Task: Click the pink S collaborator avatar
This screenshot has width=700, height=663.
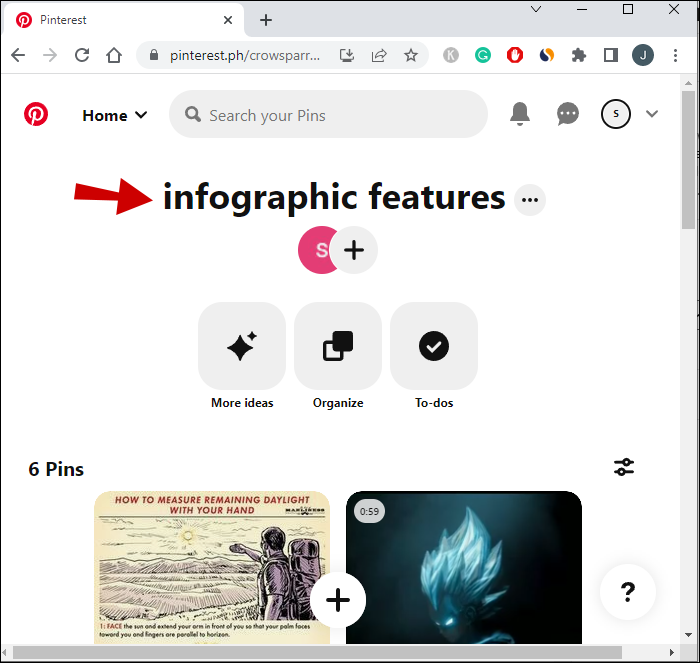Action: tap(315, 250)
